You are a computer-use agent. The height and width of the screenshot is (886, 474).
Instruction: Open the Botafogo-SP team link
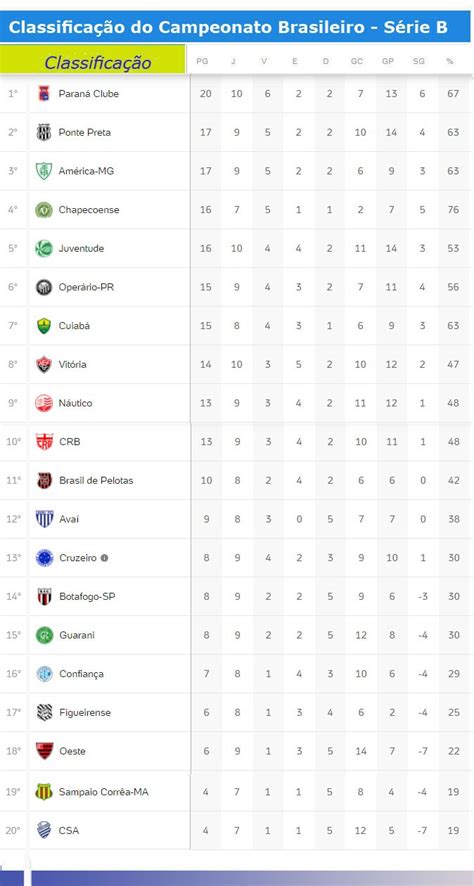pos(87,596)
